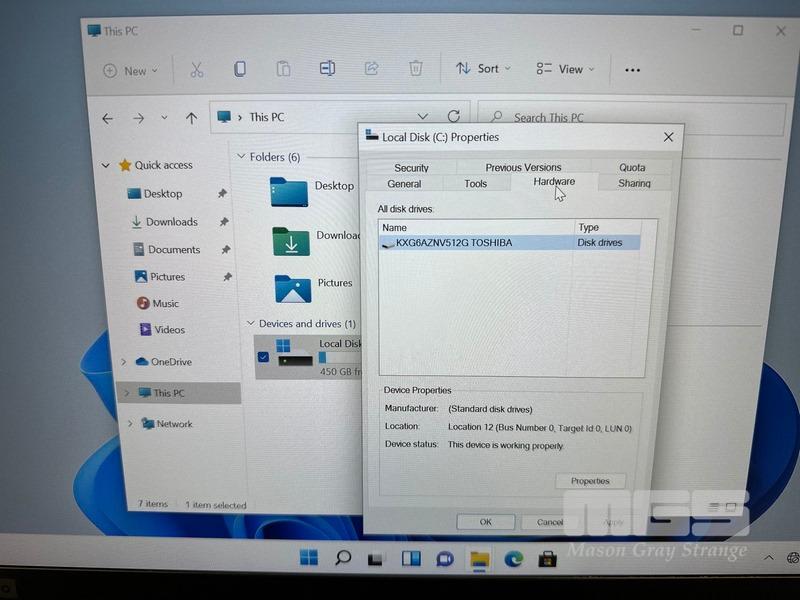Image resolution: width=800 pixels, height=600 pixels.
Task: Click the Delete trash icon
Action: point(415,69)
